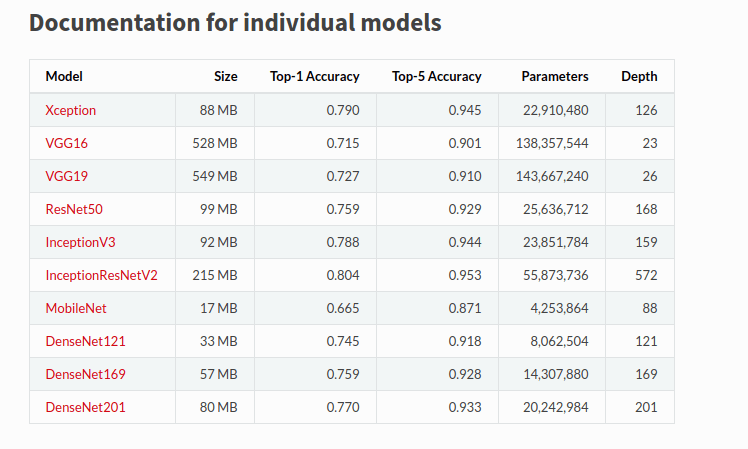Select the Depth column header

(639, 76)
